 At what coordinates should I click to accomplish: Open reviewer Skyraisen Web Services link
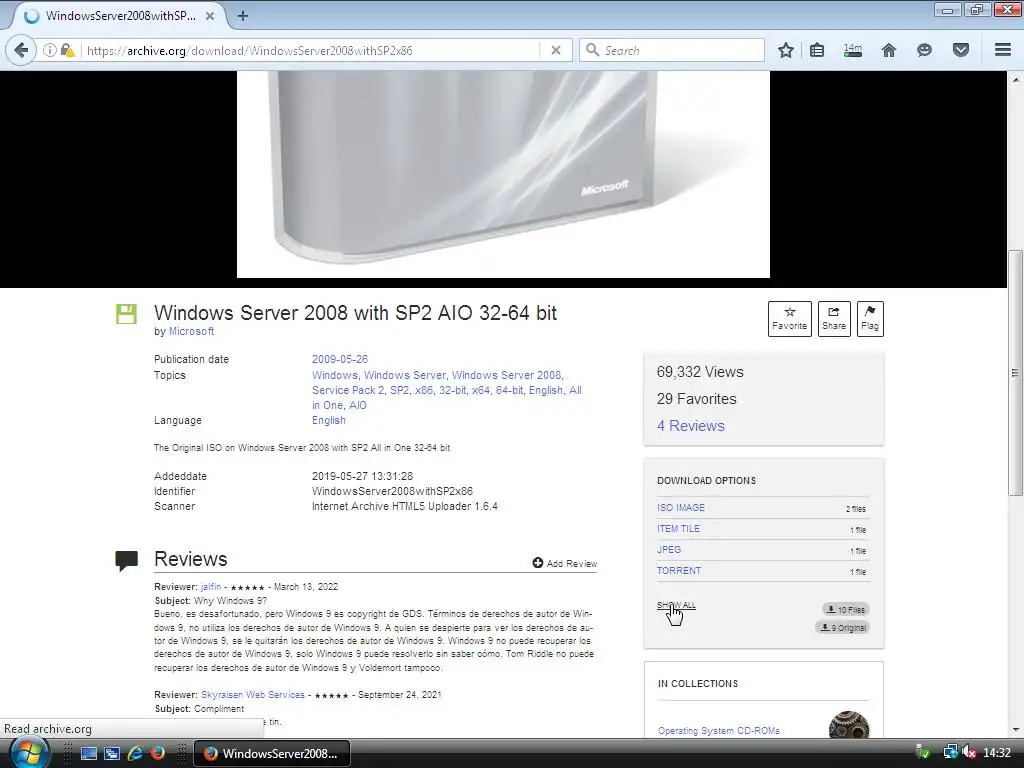[253, 695]
